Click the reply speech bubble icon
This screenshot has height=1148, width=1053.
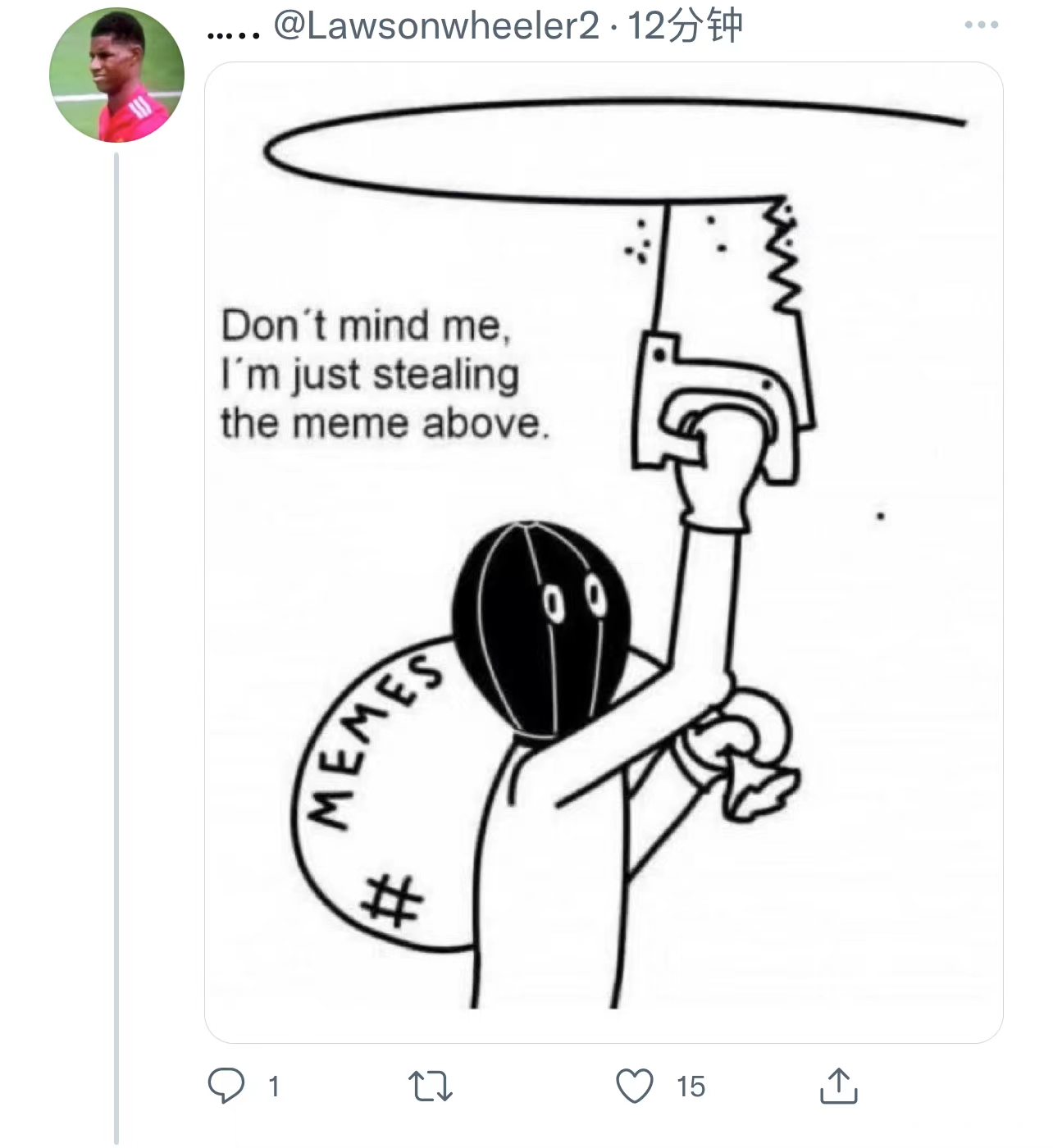tap(226, 1086)
